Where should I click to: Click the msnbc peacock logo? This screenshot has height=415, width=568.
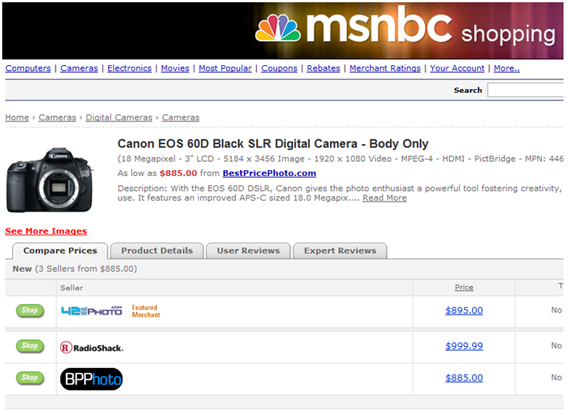[278, 28]
